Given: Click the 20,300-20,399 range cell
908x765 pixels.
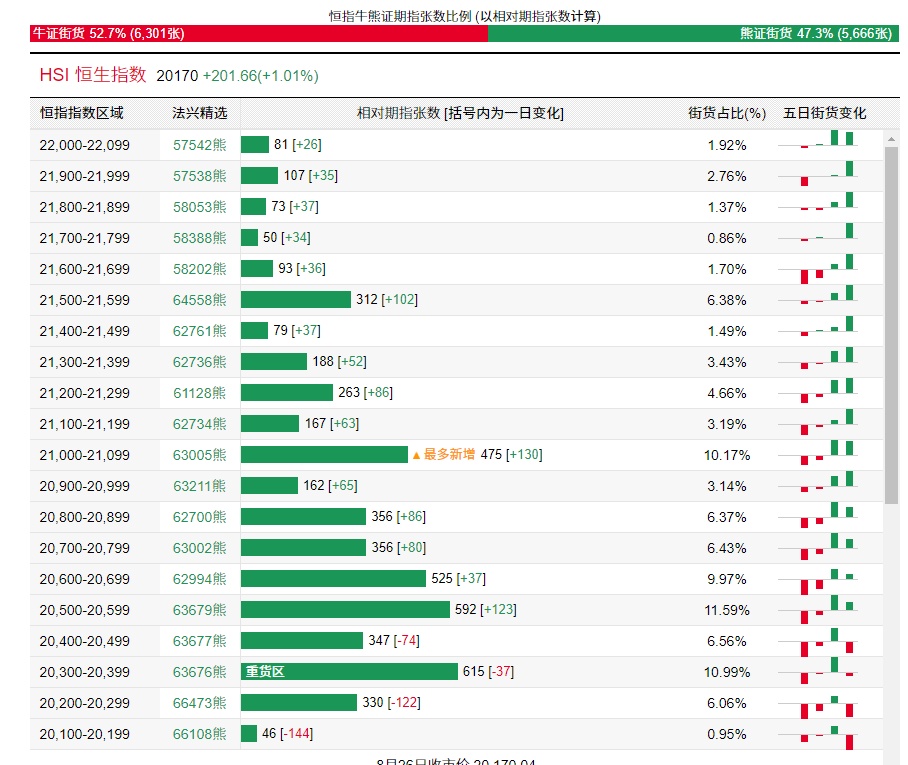Looking at the screenshot, I should pyautogui.click(x=85, y=672).
